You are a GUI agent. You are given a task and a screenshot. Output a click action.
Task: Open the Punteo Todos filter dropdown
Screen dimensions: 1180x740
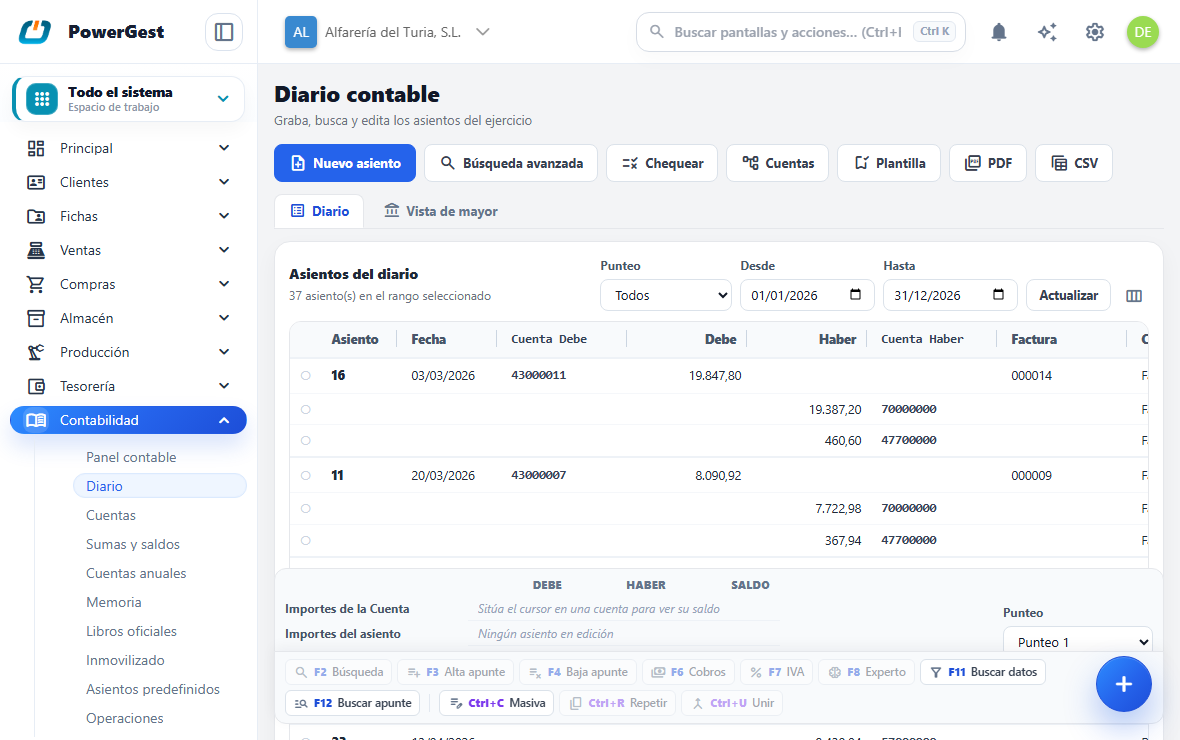pos(666,295)
